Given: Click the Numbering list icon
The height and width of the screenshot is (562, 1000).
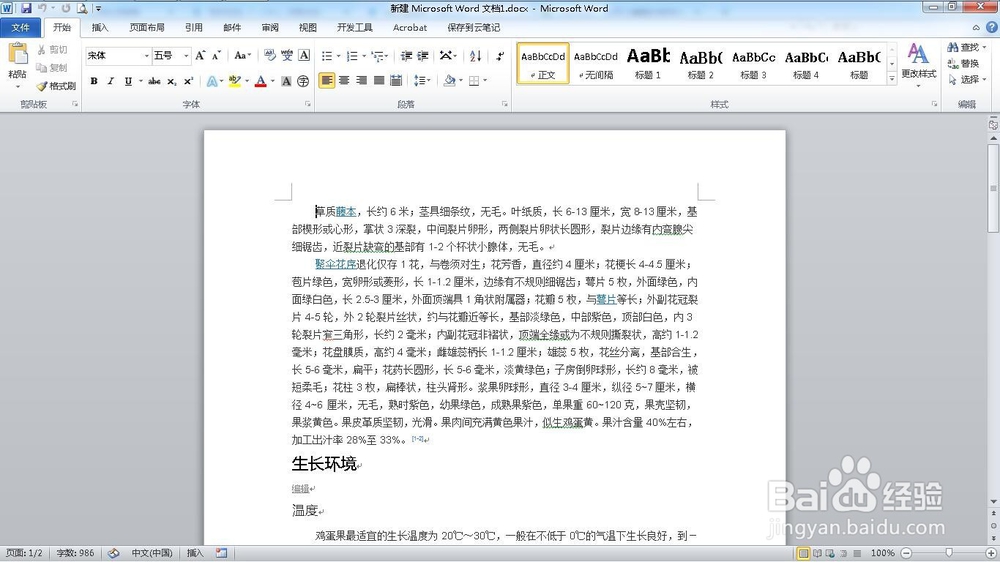Looking at the screenshot, I should (352, 56).
